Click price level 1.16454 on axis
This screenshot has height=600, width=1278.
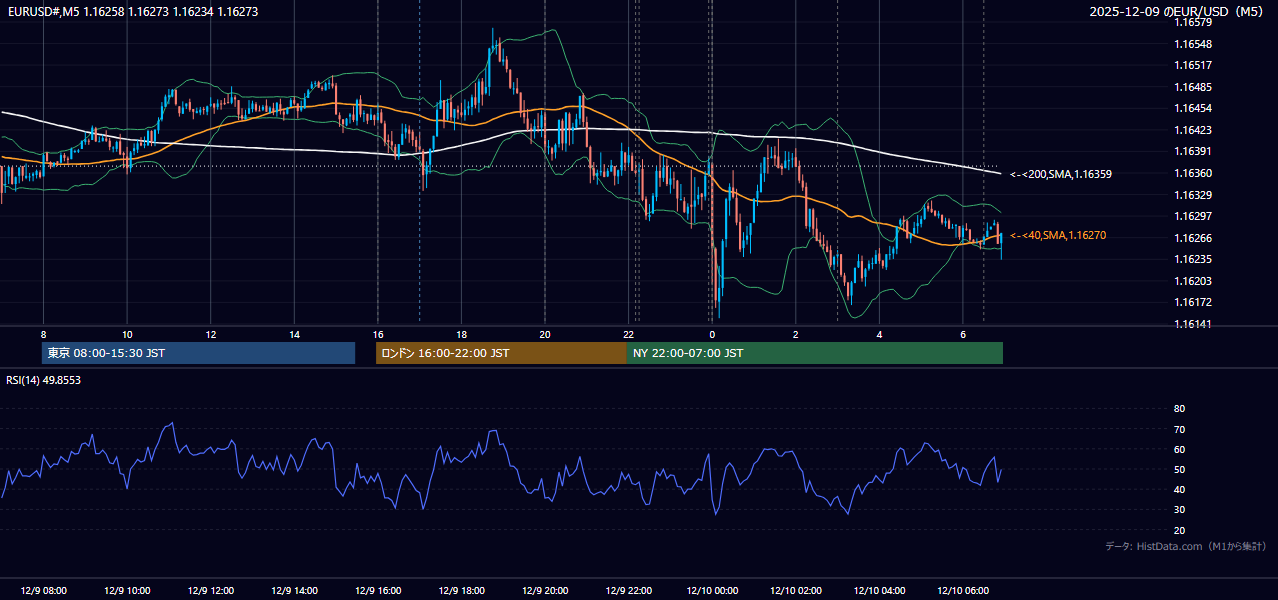pos(1193,108)
